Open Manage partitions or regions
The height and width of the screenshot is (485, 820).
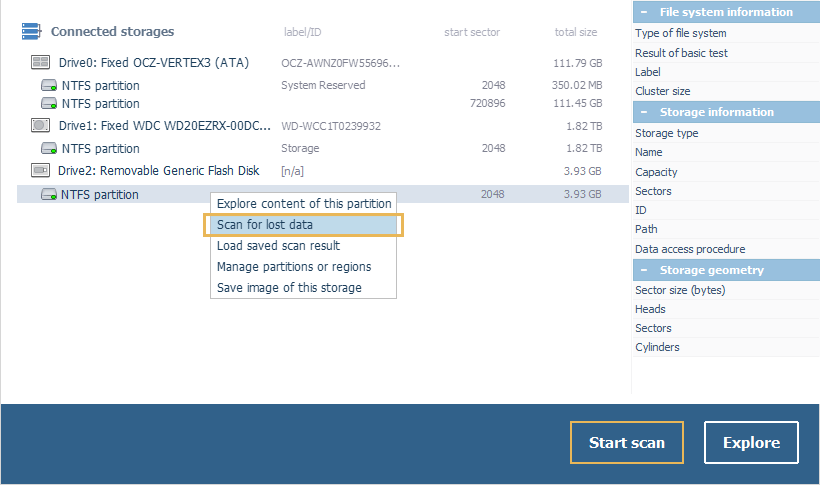tap(294, 267)
